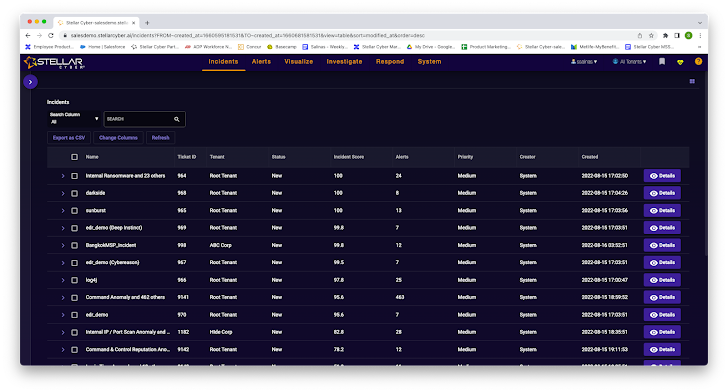This screenshot has width=728, height=392.
Task: Close the Stellar Cyber browser tab
Action: 134,23
